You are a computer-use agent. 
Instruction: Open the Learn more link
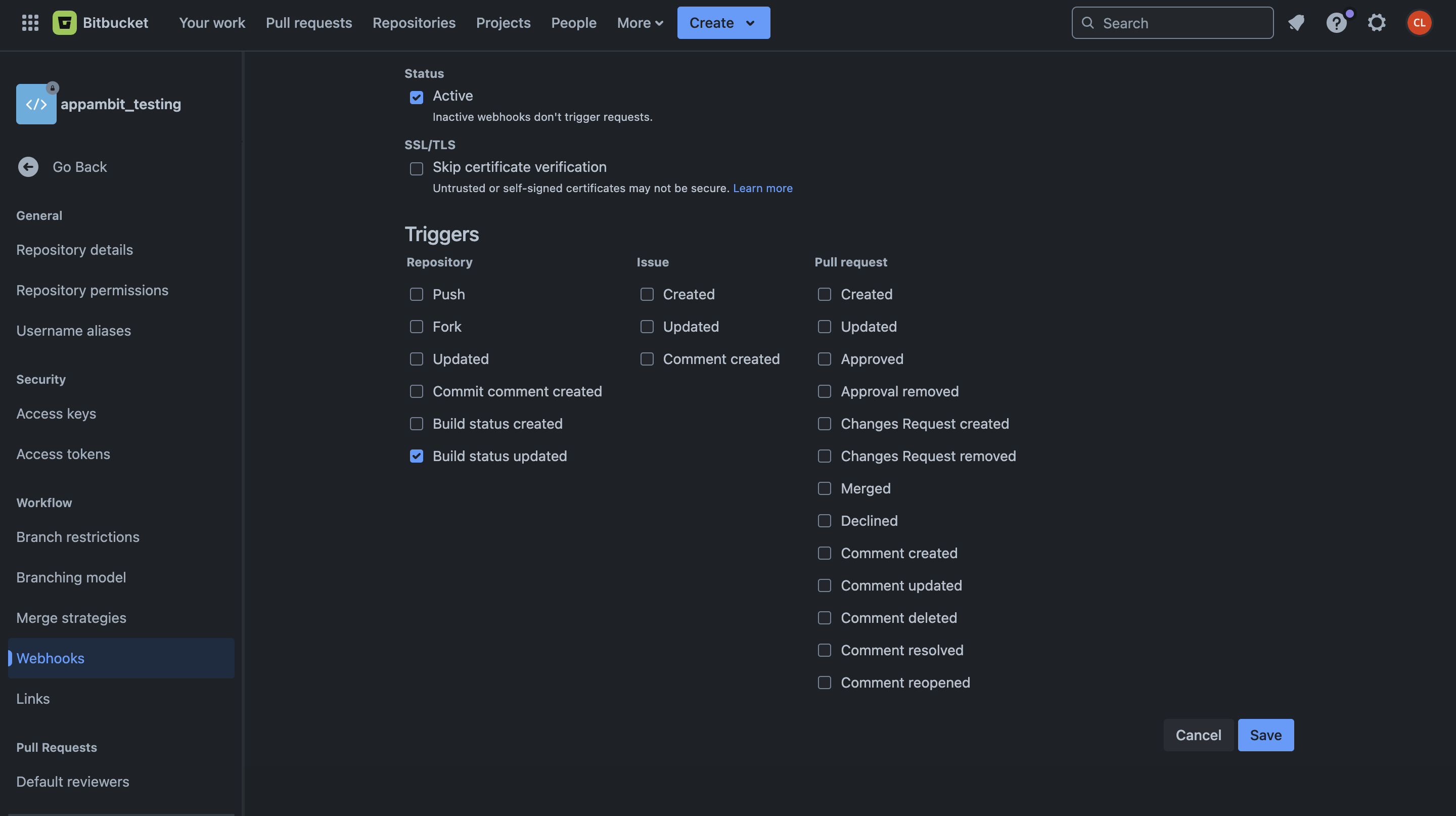click(762, 188)
